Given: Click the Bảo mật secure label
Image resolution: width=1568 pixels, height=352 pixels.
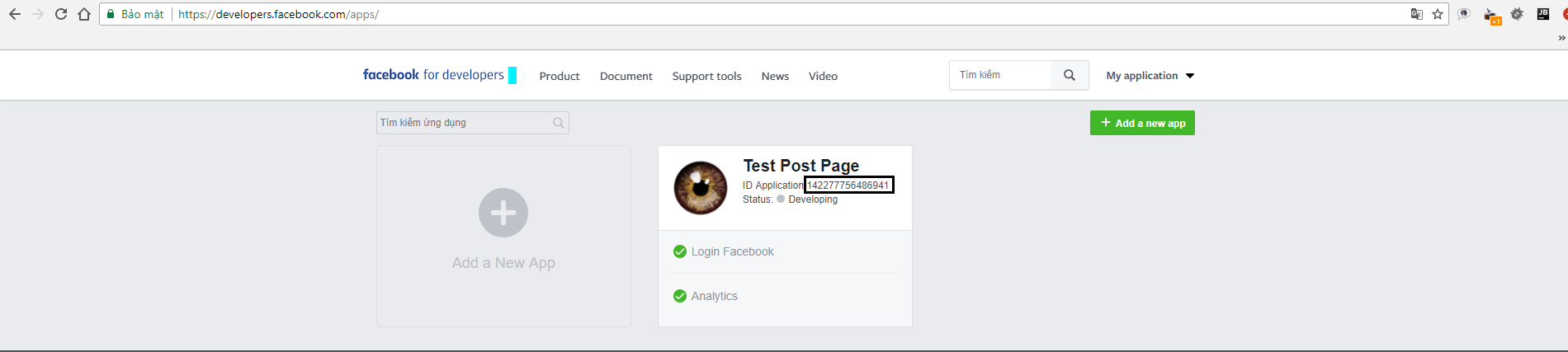Looking at the screenshot, I should (x=142, y=14).
